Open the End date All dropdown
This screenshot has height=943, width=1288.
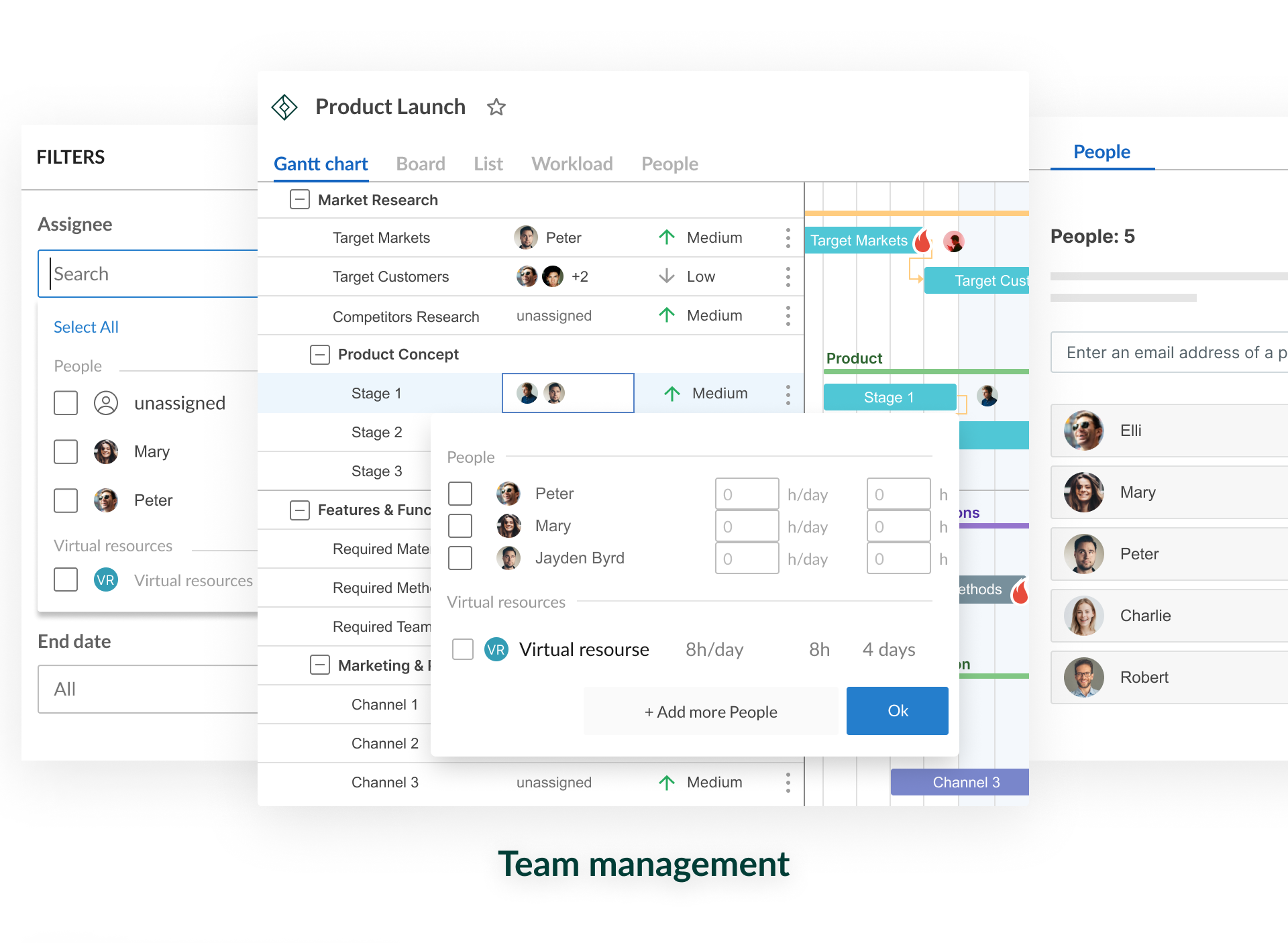tap(148, 689)
